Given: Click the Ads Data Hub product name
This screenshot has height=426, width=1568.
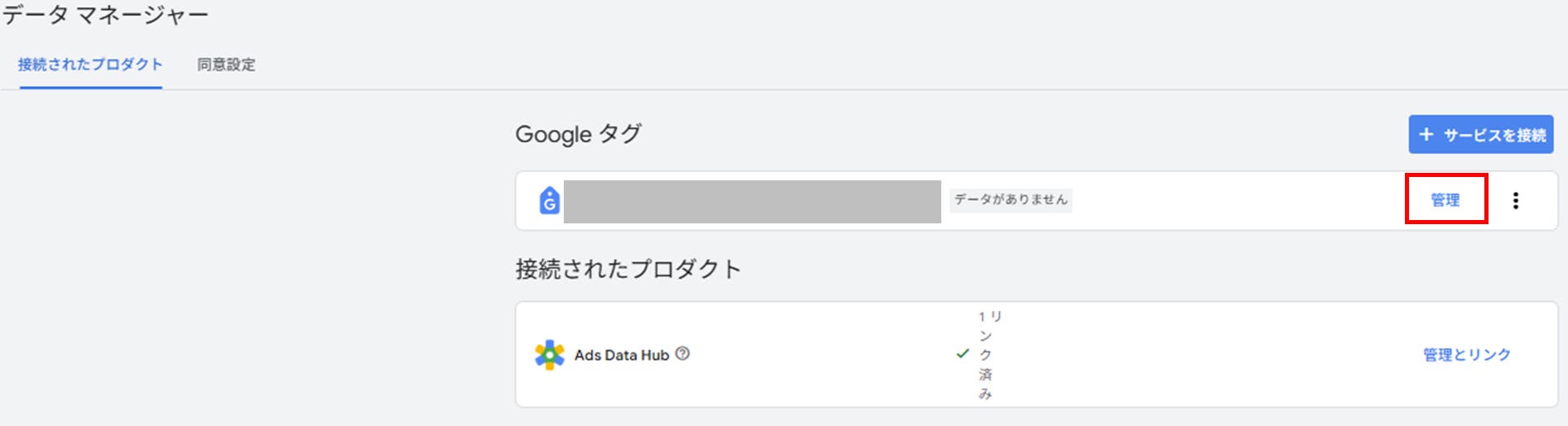Looking at the screenshot, I should point(621,355).
